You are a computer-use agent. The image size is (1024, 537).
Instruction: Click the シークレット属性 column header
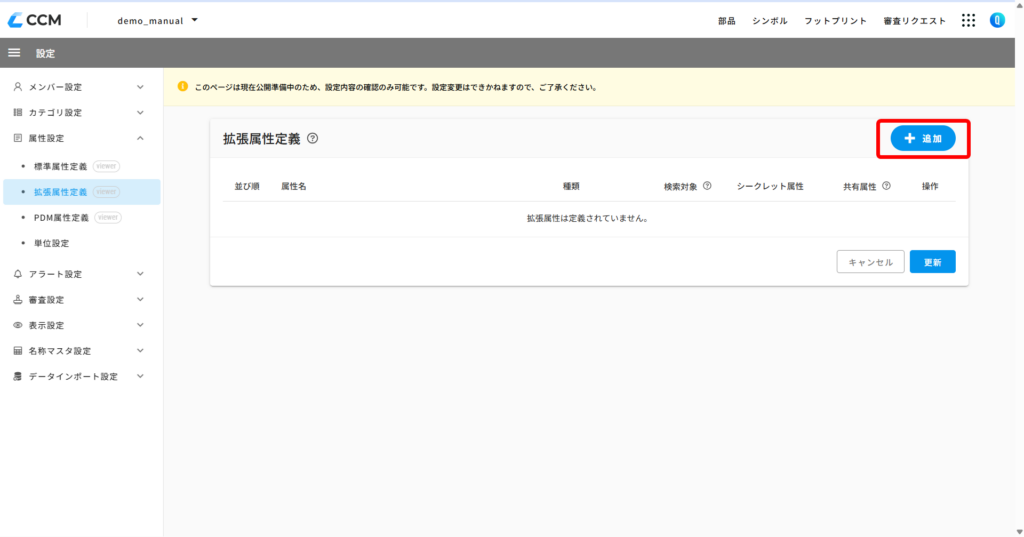(770, 186)
